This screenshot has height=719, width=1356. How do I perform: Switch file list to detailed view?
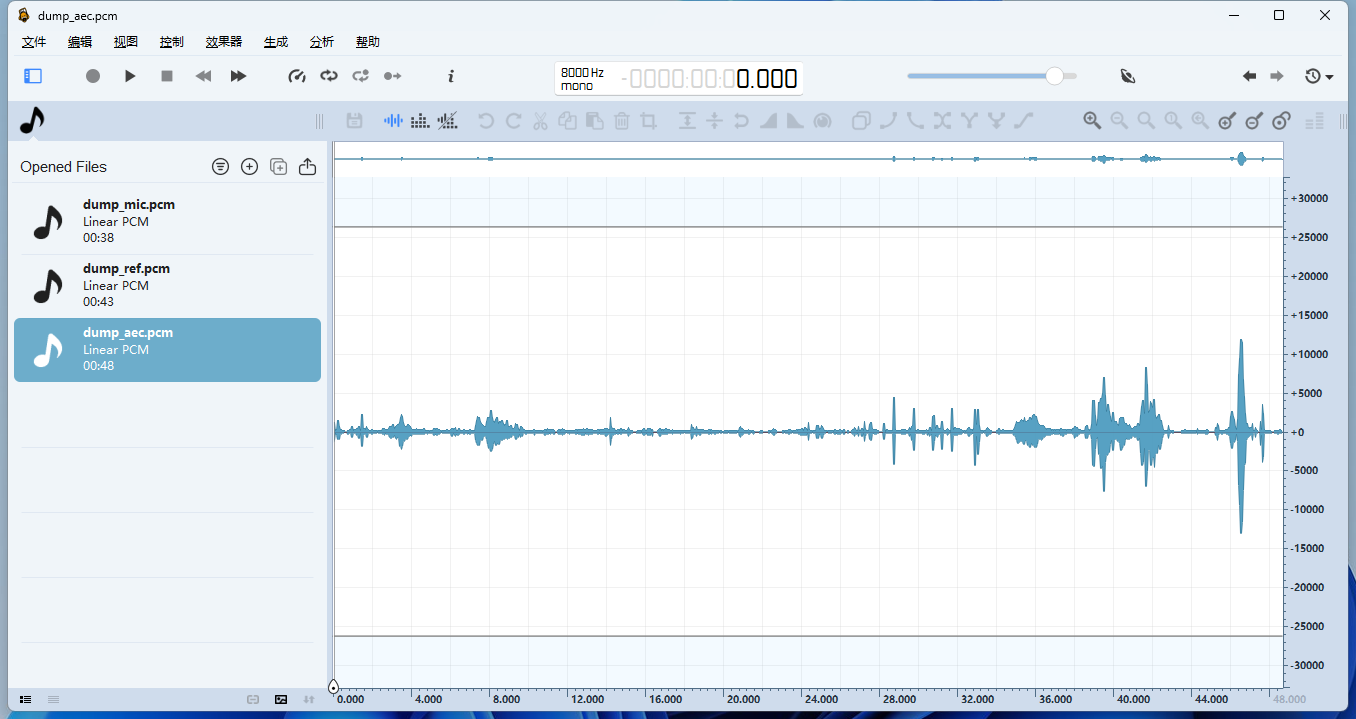click(x=25, y=699)
